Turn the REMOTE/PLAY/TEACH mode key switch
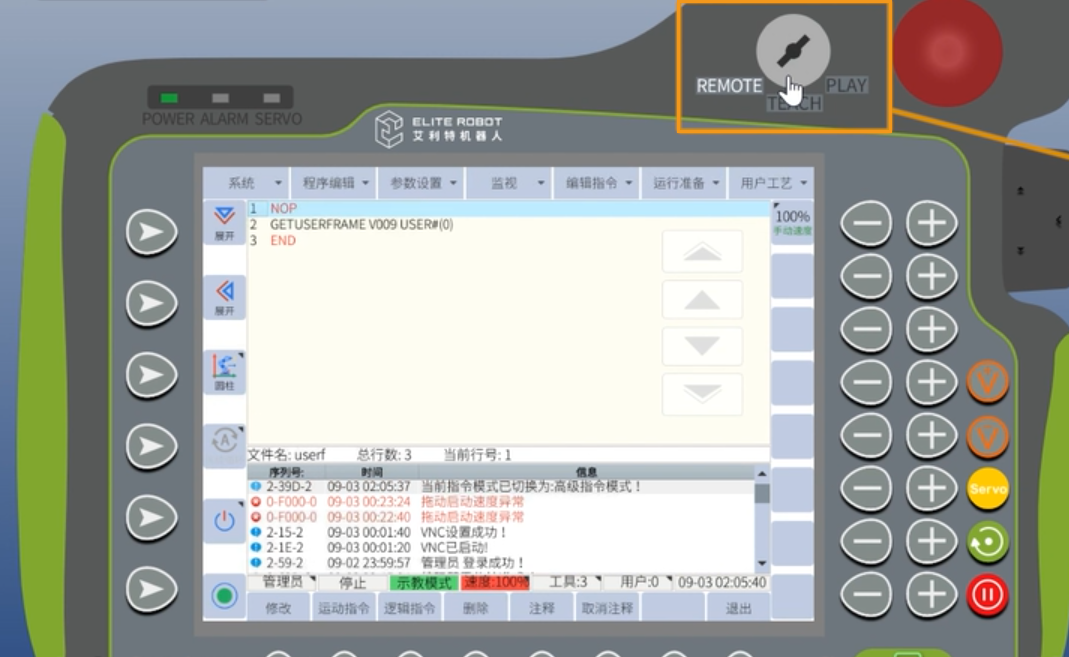 (793, 51)
